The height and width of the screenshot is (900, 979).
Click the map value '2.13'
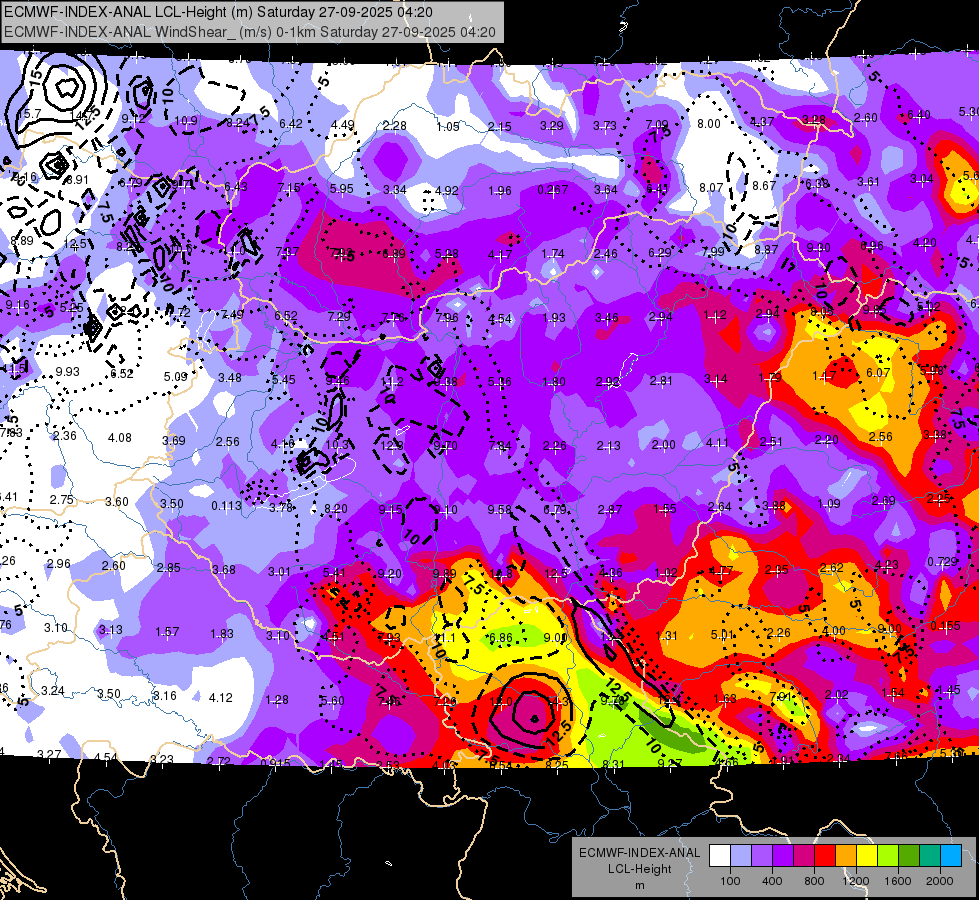(608, 445)
